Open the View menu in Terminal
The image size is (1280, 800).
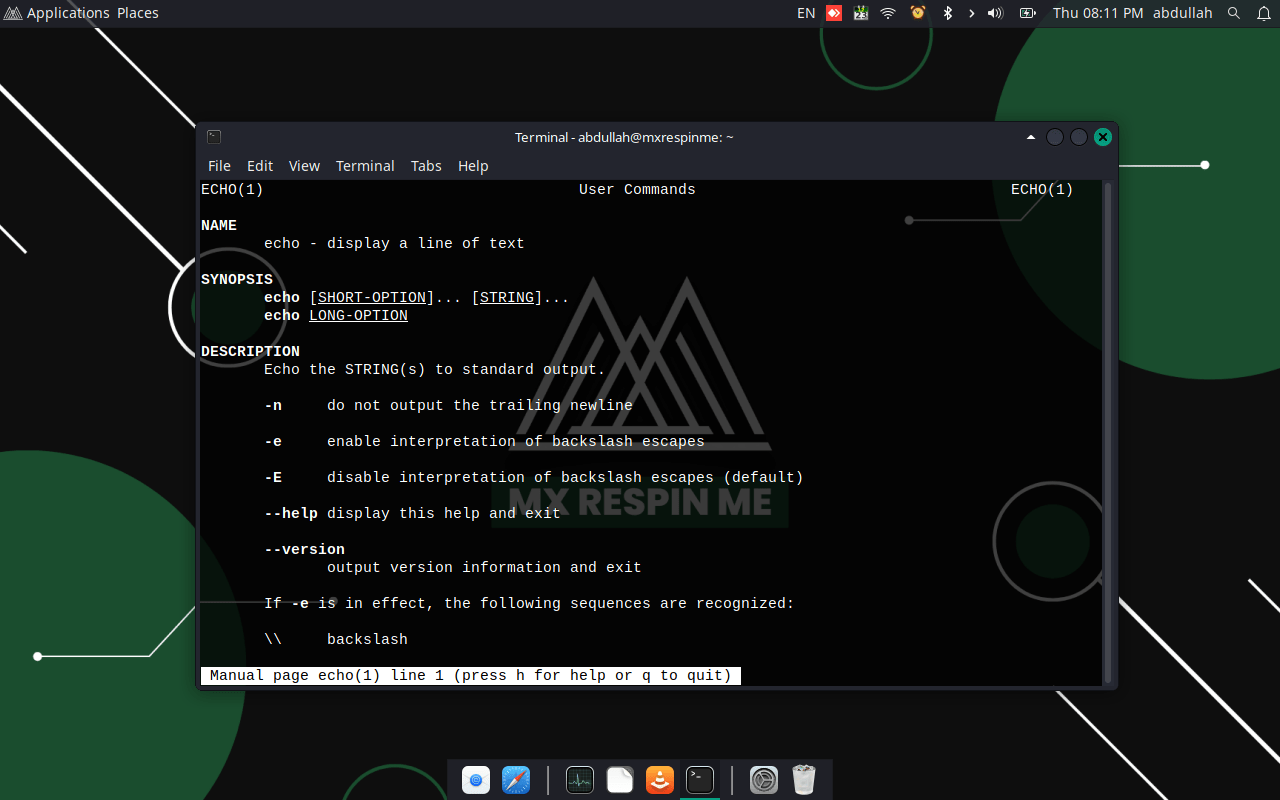[x=304, y=166]
